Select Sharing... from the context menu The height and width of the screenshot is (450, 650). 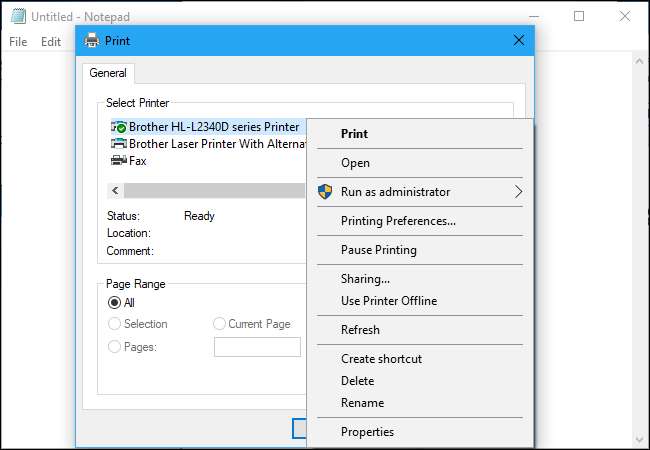point(365,279)
